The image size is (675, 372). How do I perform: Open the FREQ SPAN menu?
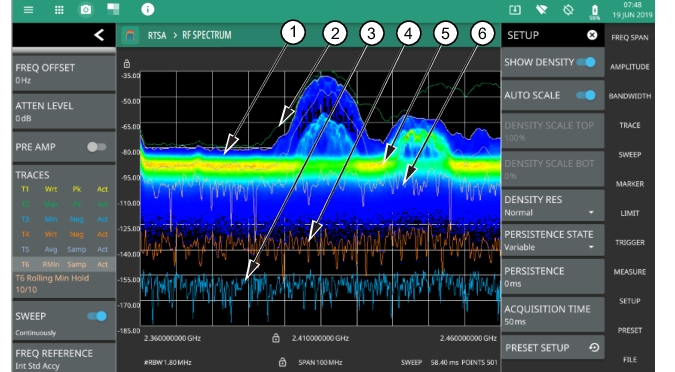click(x=629, y=37)
